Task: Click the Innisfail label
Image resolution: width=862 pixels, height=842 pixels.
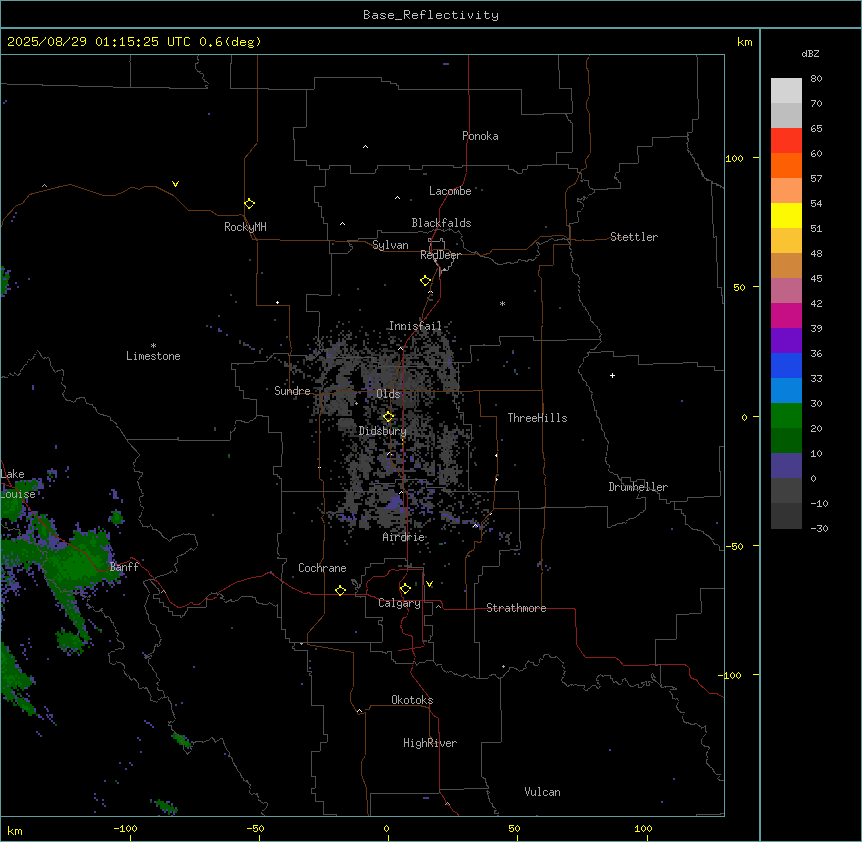Action: pos(415,326)
